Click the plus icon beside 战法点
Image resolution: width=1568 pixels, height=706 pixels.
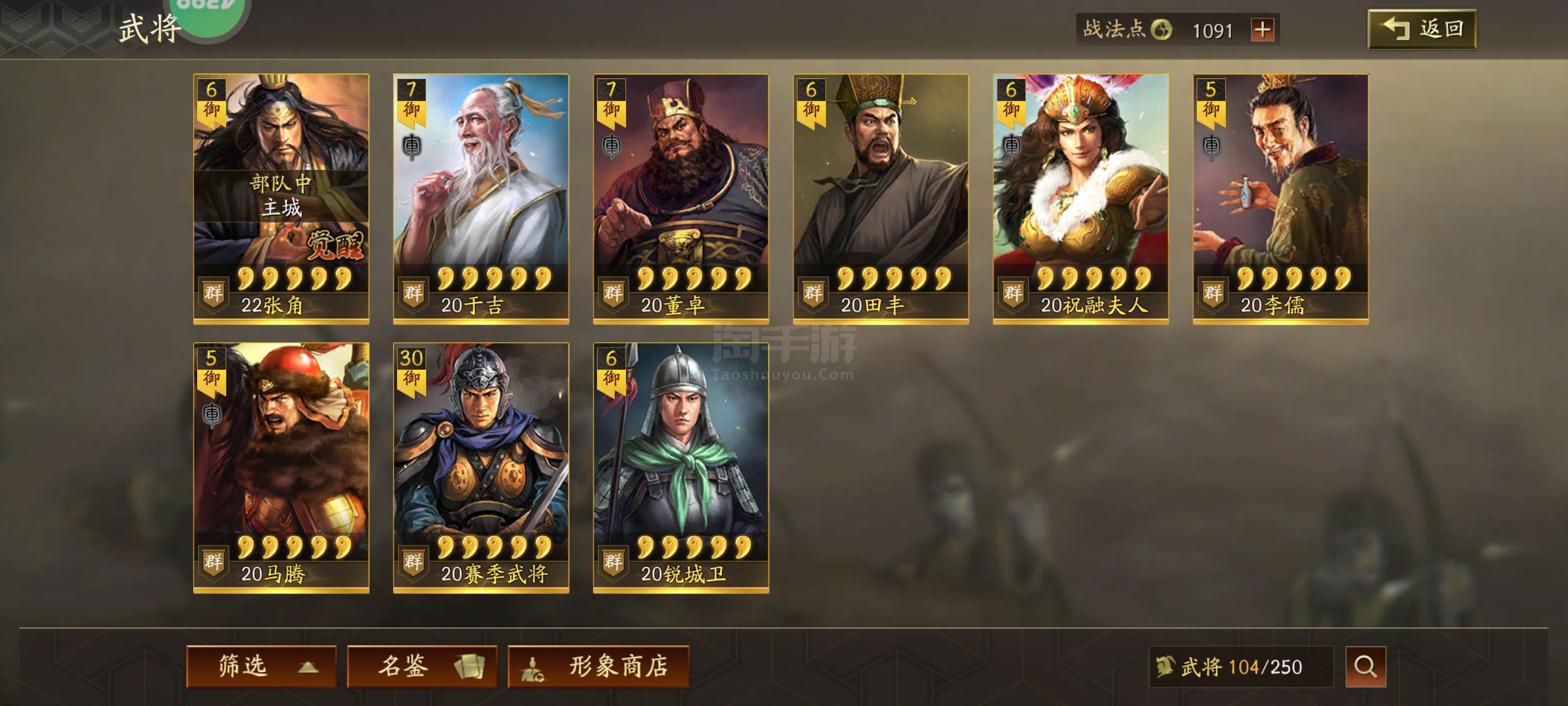(1262, 29)
